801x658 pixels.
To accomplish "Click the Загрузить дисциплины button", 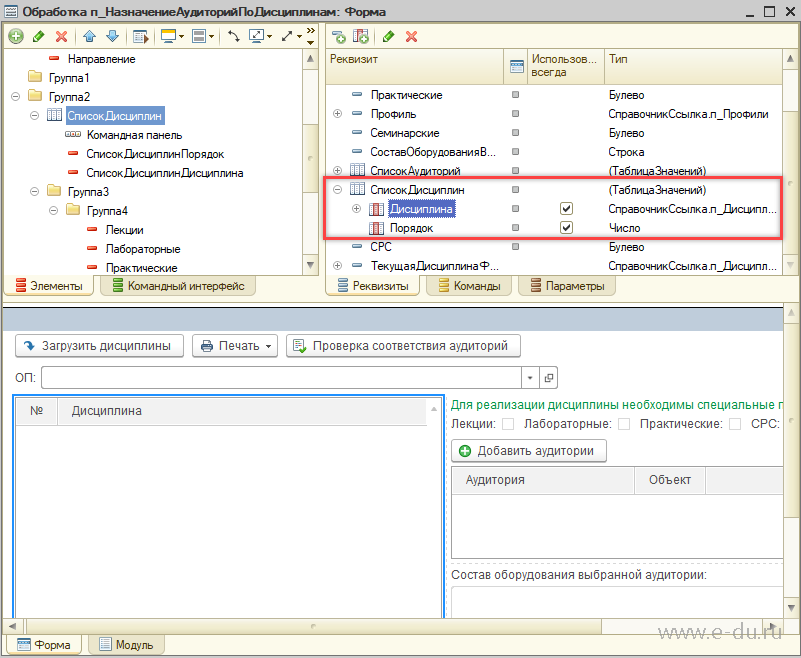I will coord(99,346).
